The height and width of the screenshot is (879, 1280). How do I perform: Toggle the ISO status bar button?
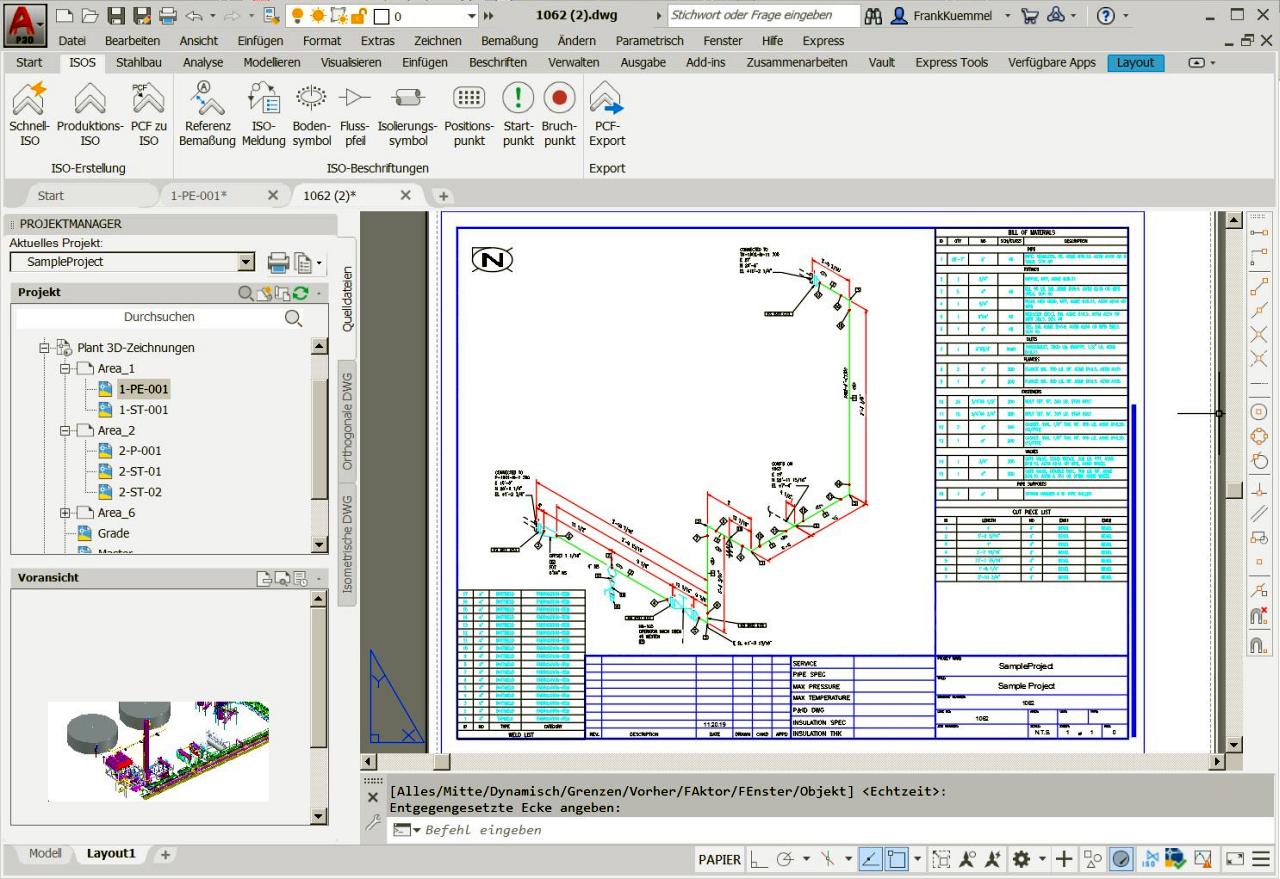tap(1148, 858)
